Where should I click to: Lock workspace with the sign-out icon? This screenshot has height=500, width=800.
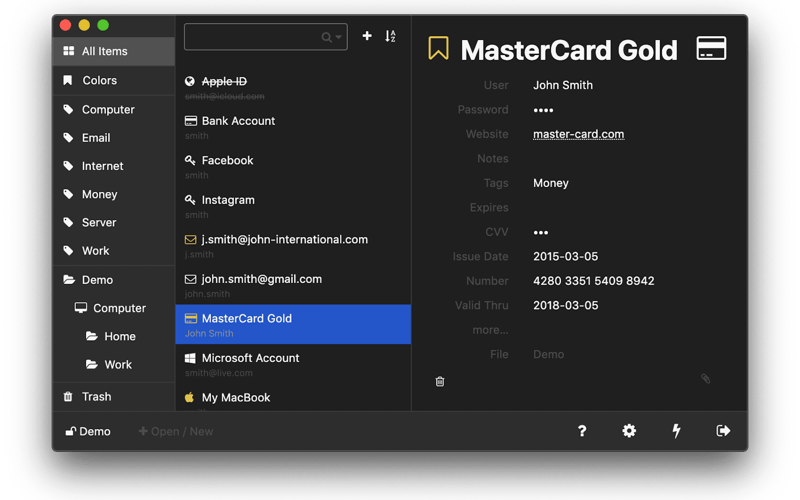pos(723,431)
